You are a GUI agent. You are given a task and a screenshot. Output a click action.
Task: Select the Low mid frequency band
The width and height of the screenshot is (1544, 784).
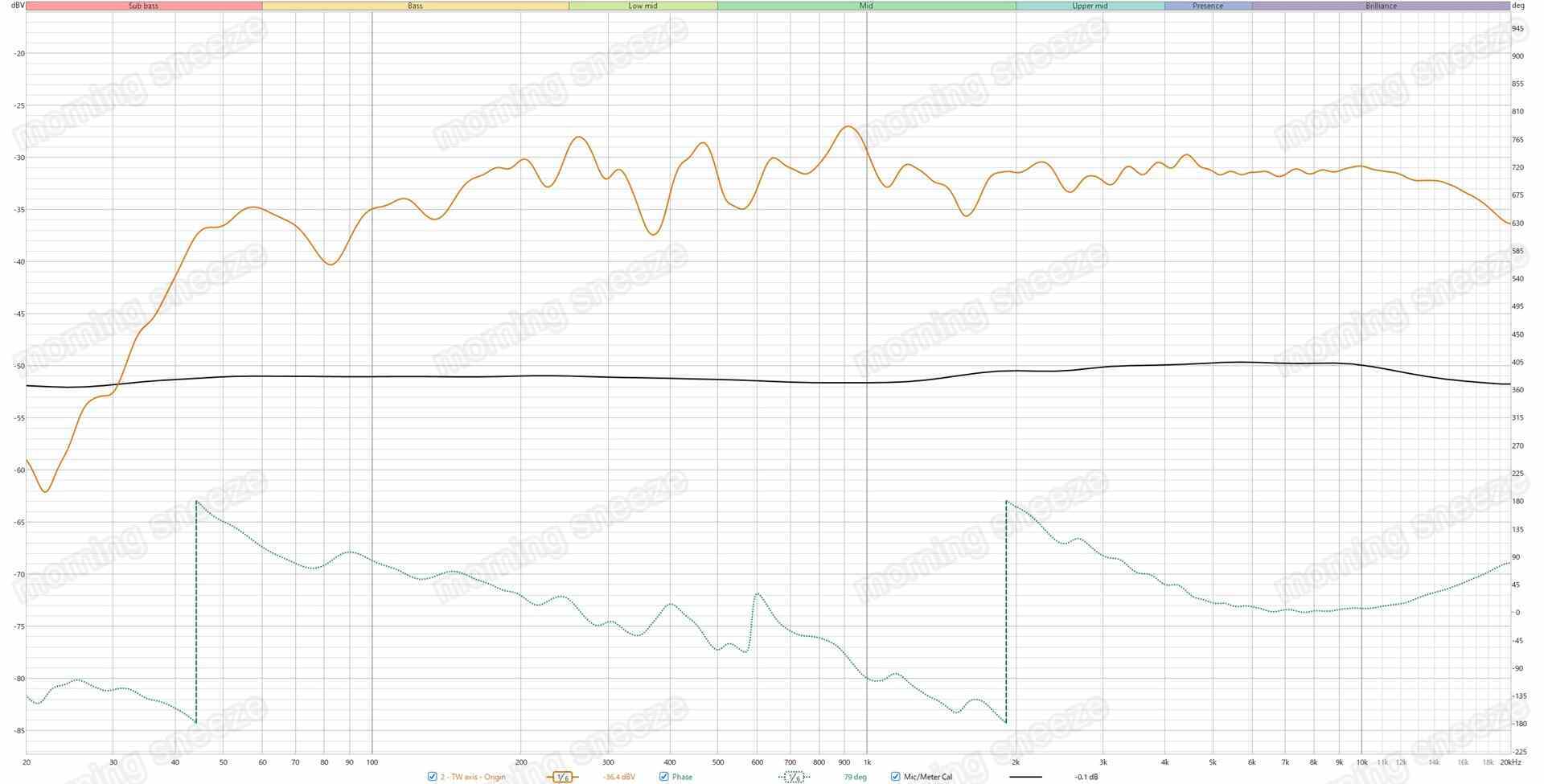click(643, 6)
